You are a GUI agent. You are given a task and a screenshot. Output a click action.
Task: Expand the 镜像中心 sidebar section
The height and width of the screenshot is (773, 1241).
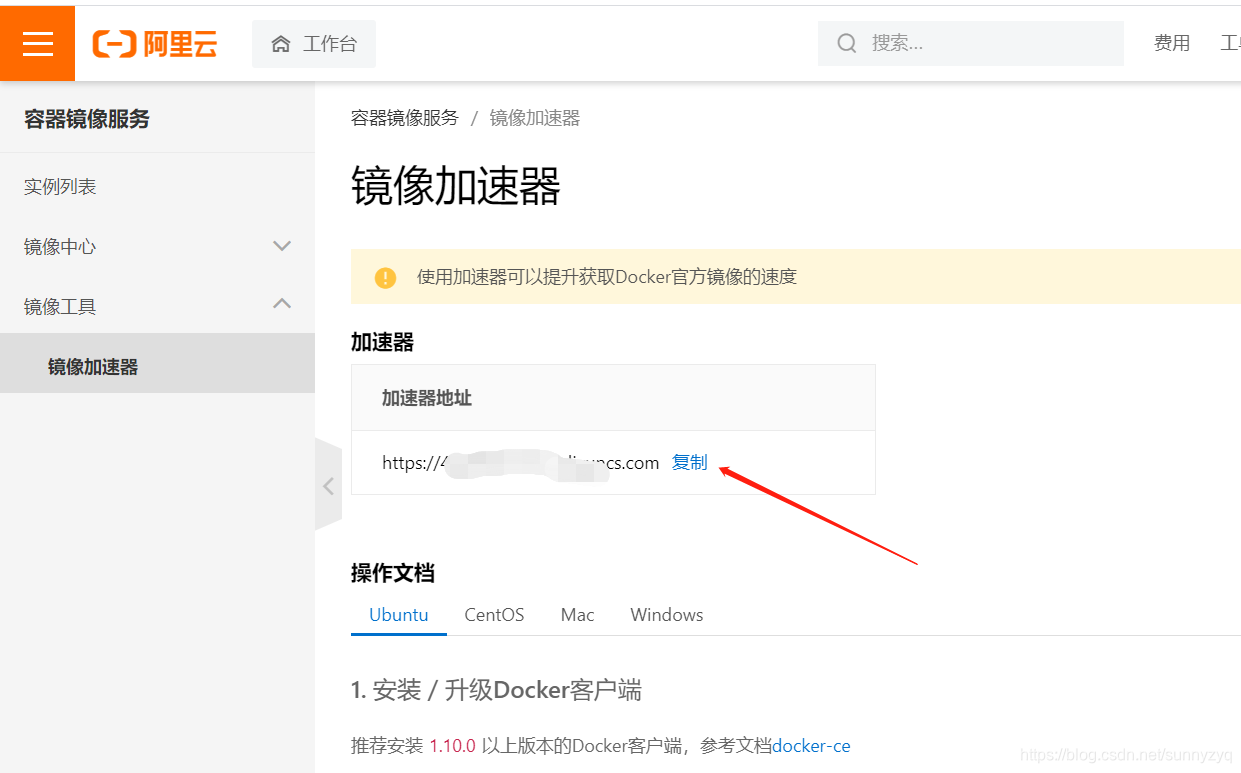(x=157, y=247)
